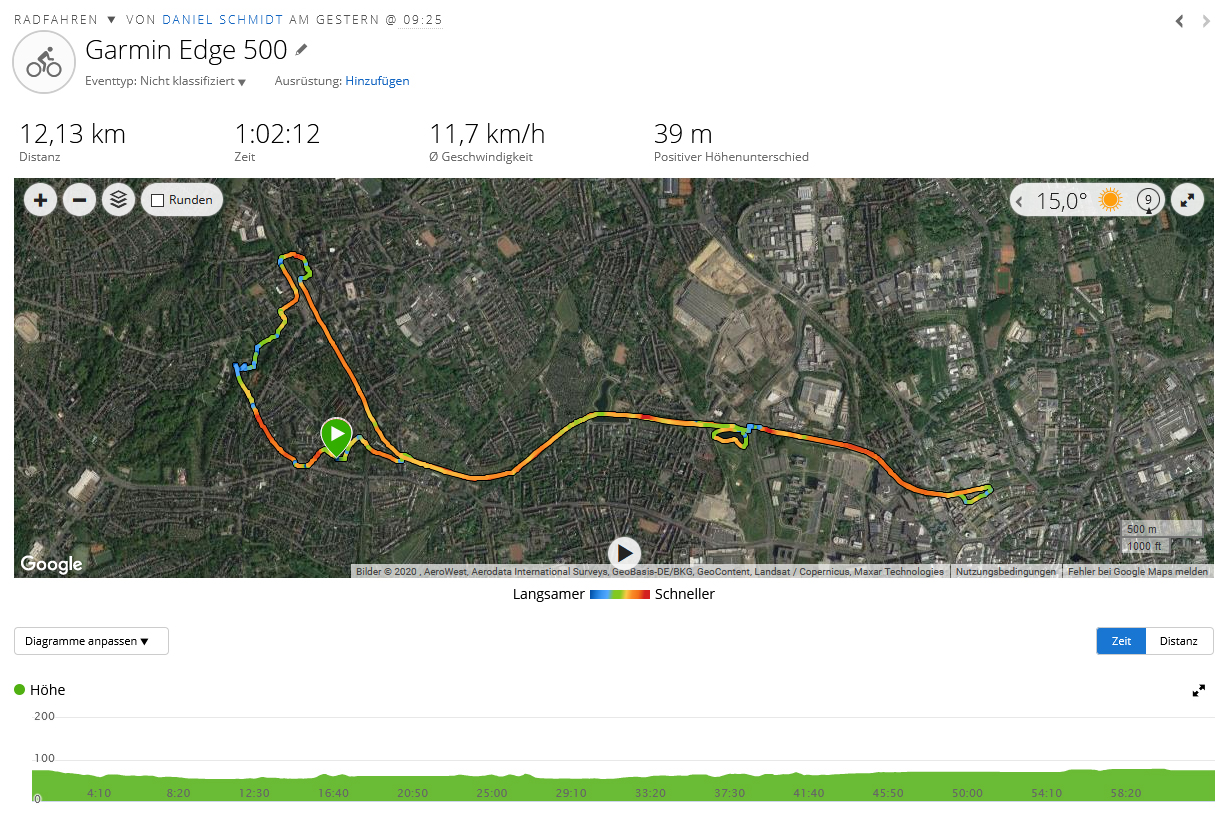Open the Hinzufügen equipment link

pos(377,81)
